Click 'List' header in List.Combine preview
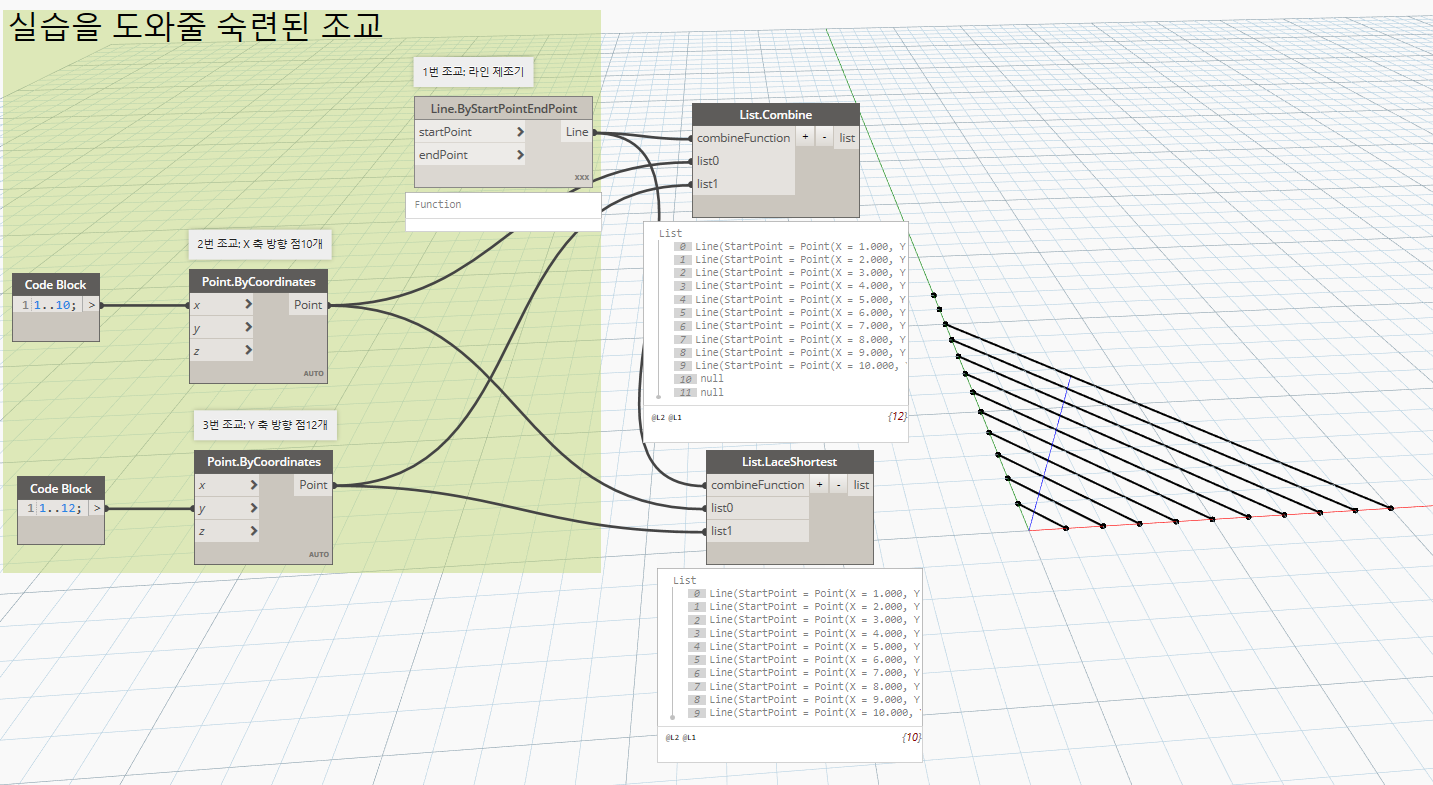 (670, 233)
